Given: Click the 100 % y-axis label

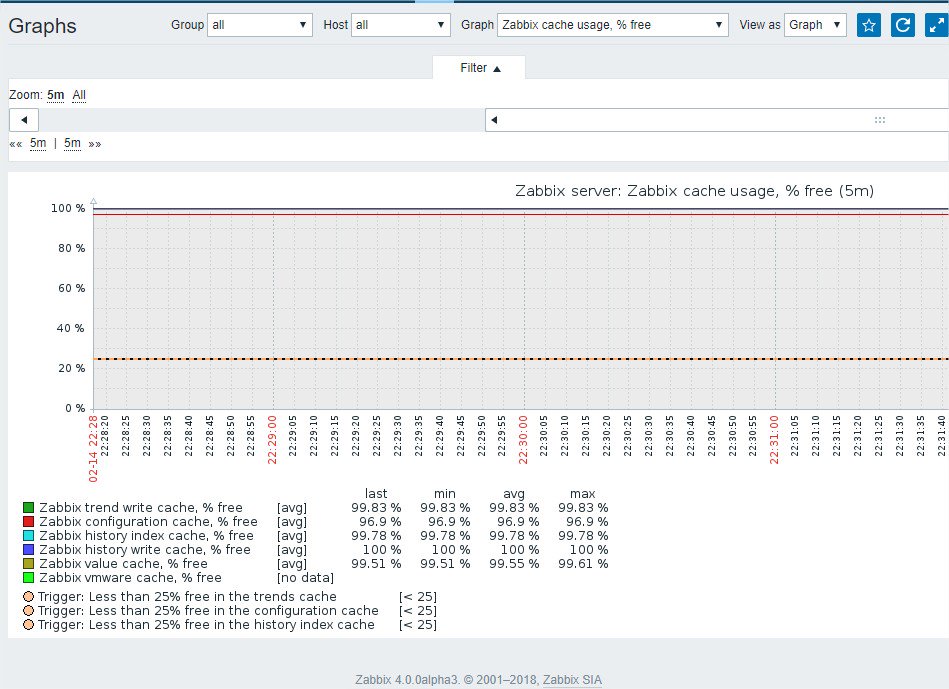Looking at the screenshot, I should [68, 208].
